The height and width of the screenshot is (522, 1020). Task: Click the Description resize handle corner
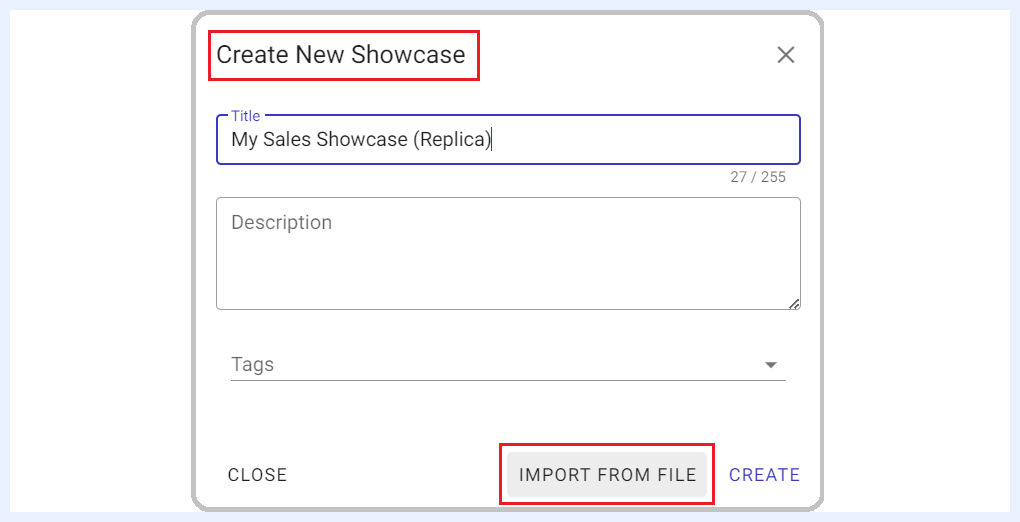794,303
